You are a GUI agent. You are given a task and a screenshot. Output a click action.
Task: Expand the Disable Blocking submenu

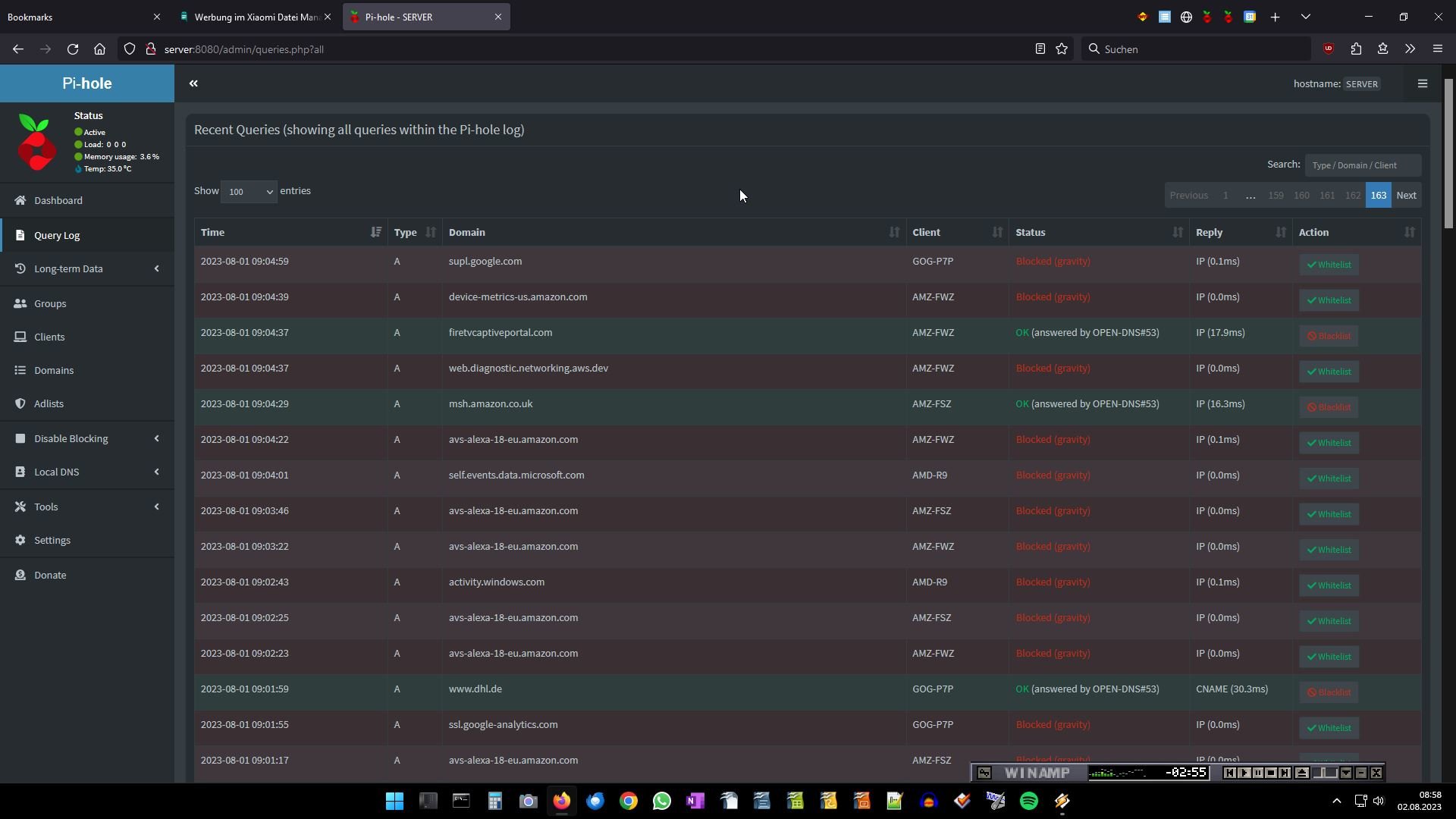[86, 439]
